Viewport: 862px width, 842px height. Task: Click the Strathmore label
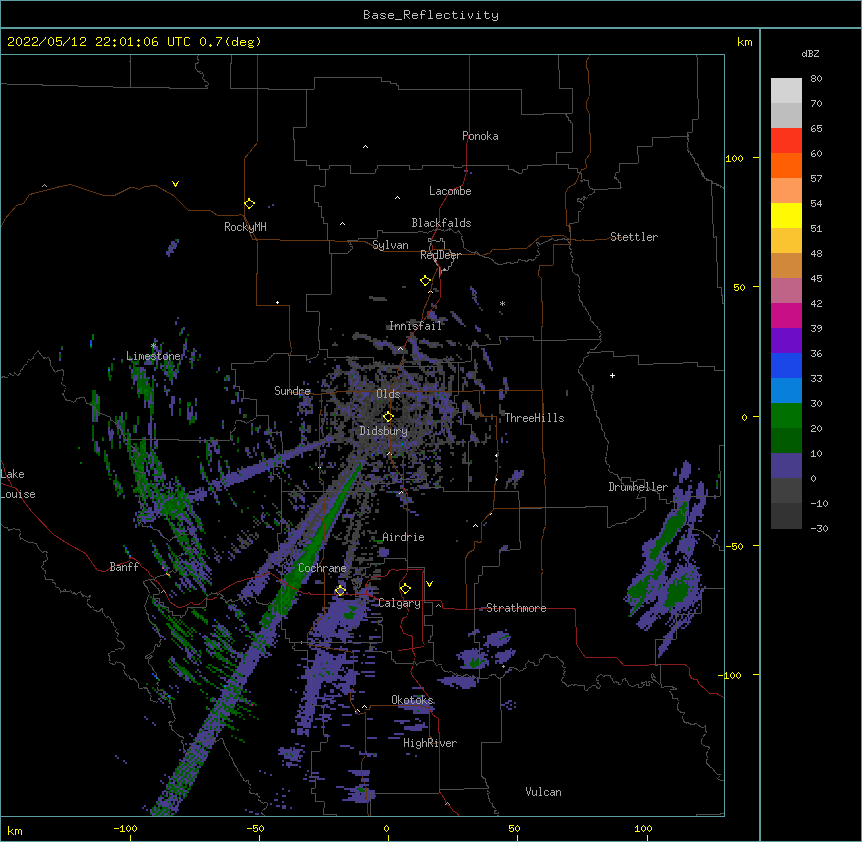516,608
